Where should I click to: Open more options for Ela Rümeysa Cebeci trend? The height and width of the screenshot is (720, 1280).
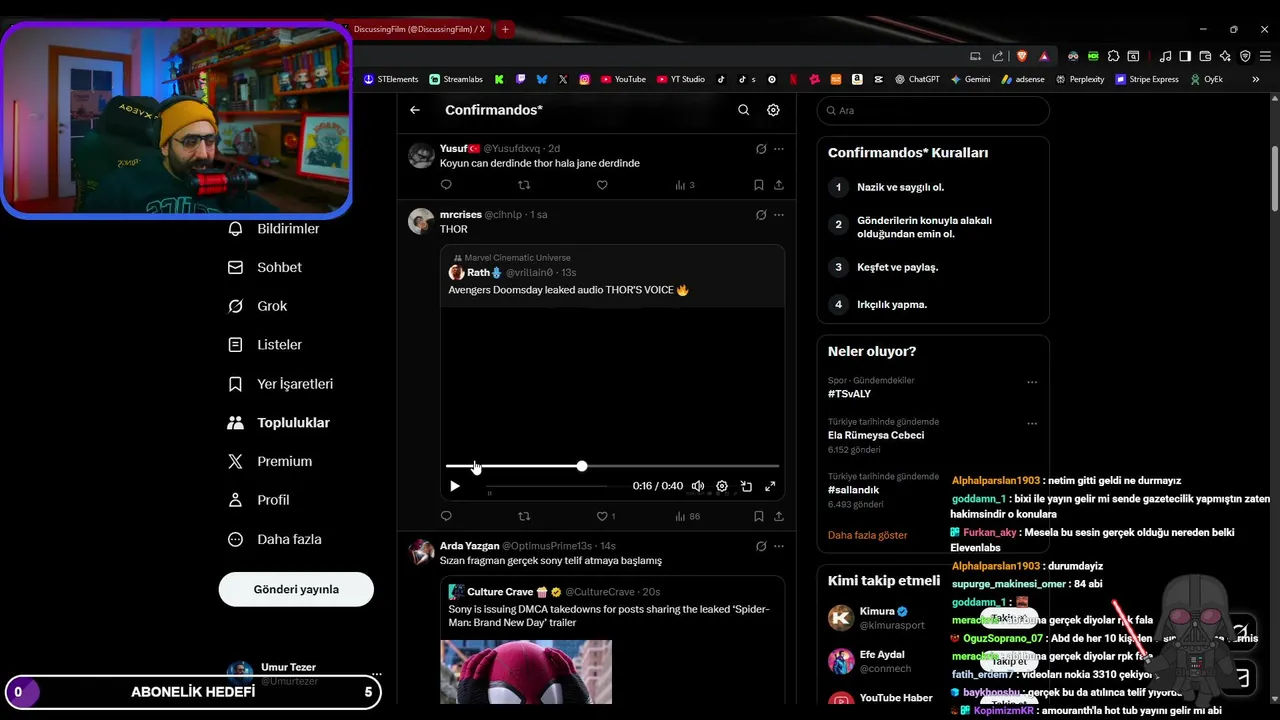1032,423
